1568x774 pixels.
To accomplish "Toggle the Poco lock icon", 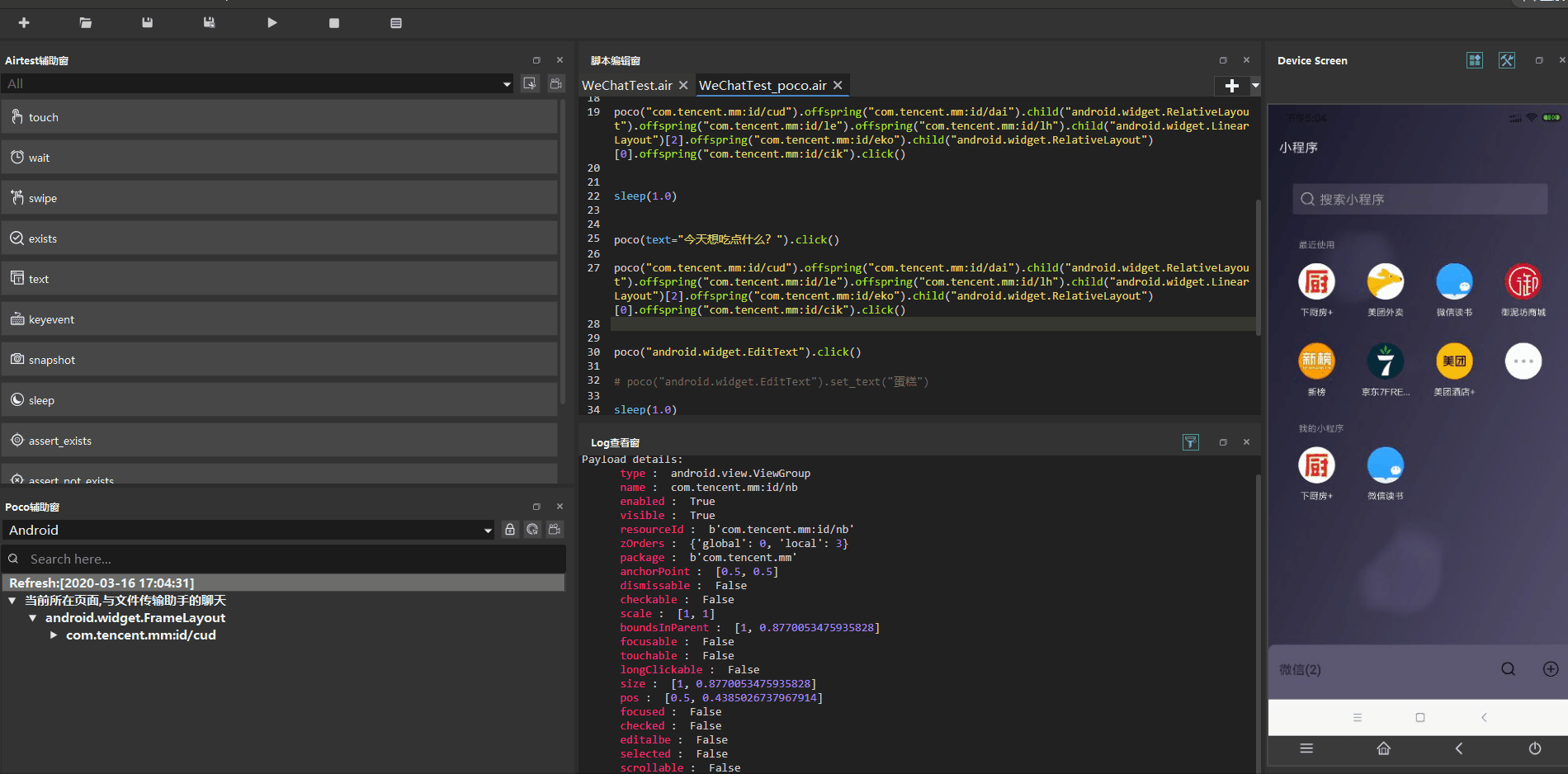I will point(510,530).
